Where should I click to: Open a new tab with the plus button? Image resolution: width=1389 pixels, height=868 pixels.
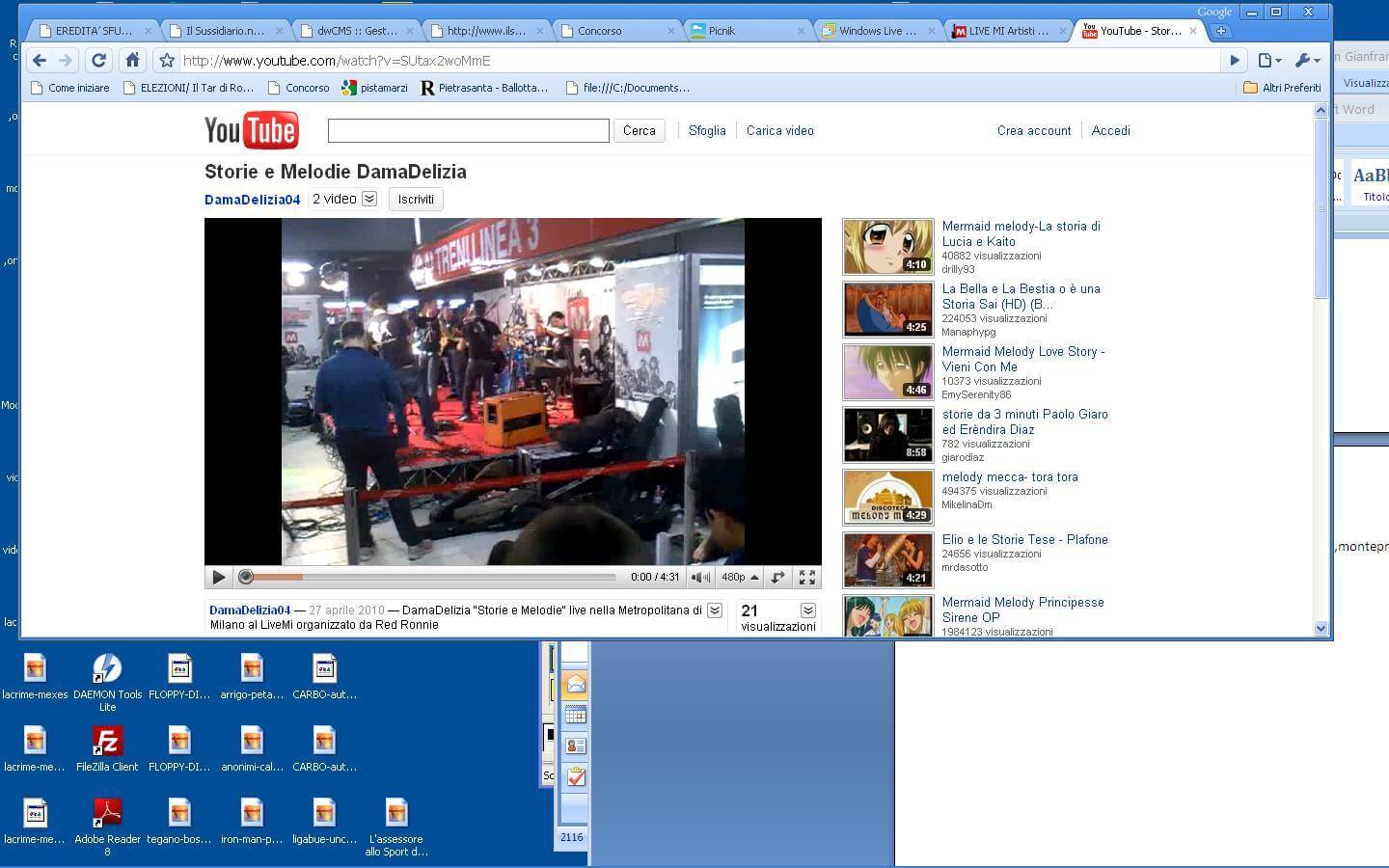1220,31
